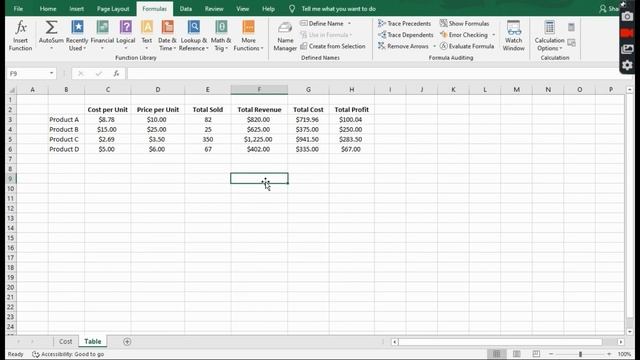Open Recently Used functions

click(77, 36)
